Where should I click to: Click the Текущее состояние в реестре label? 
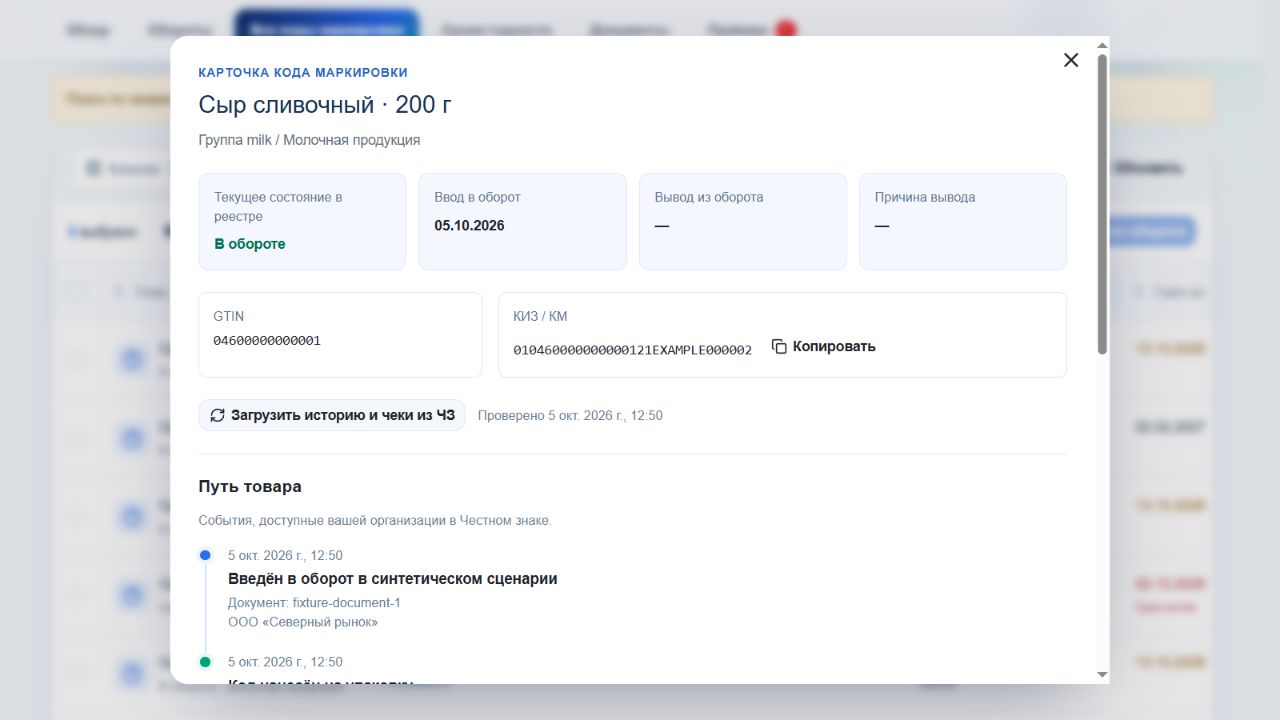click(278, 207)
